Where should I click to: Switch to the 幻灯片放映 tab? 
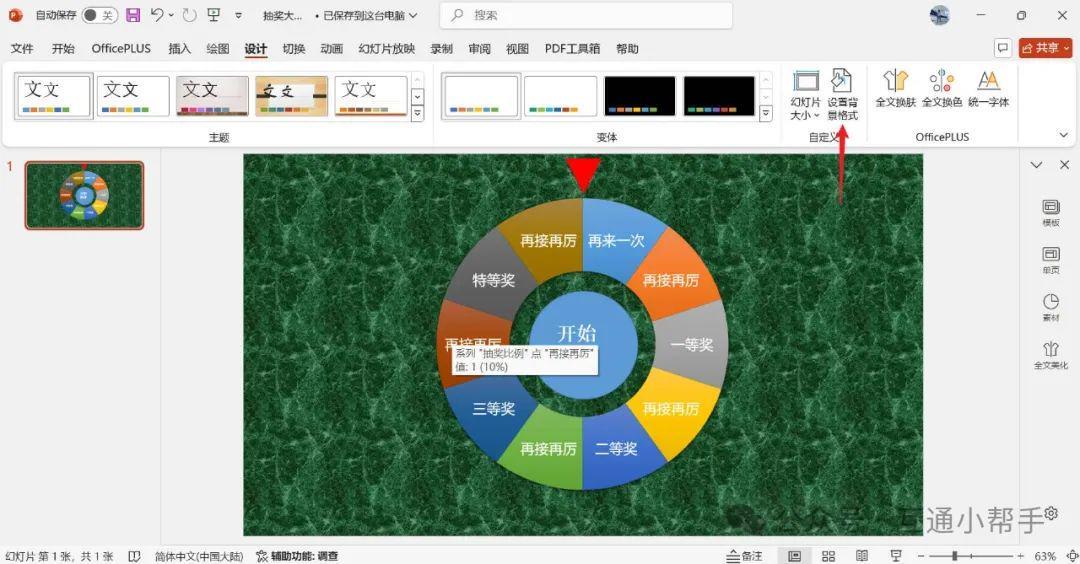[386, 48]
